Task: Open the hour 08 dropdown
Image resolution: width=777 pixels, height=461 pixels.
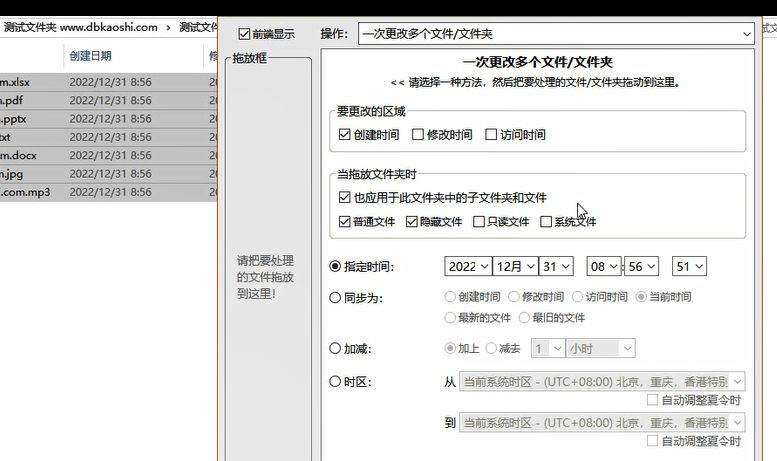Action: 603,266
